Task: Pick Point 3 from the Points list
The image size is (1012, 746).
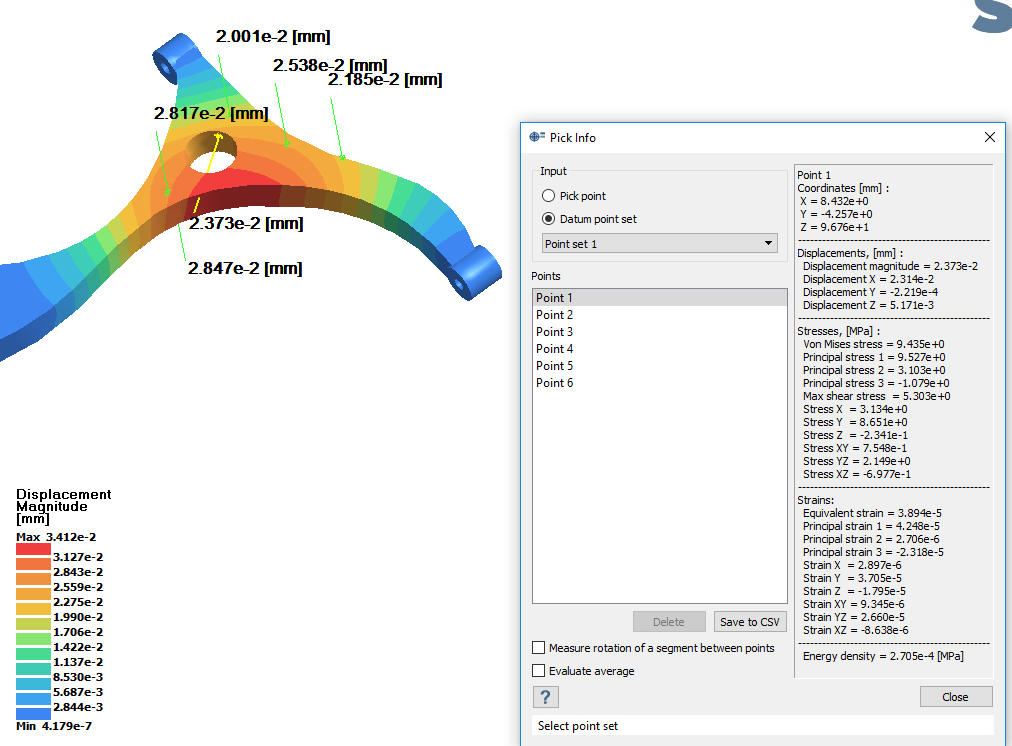Action: point(555,332)
